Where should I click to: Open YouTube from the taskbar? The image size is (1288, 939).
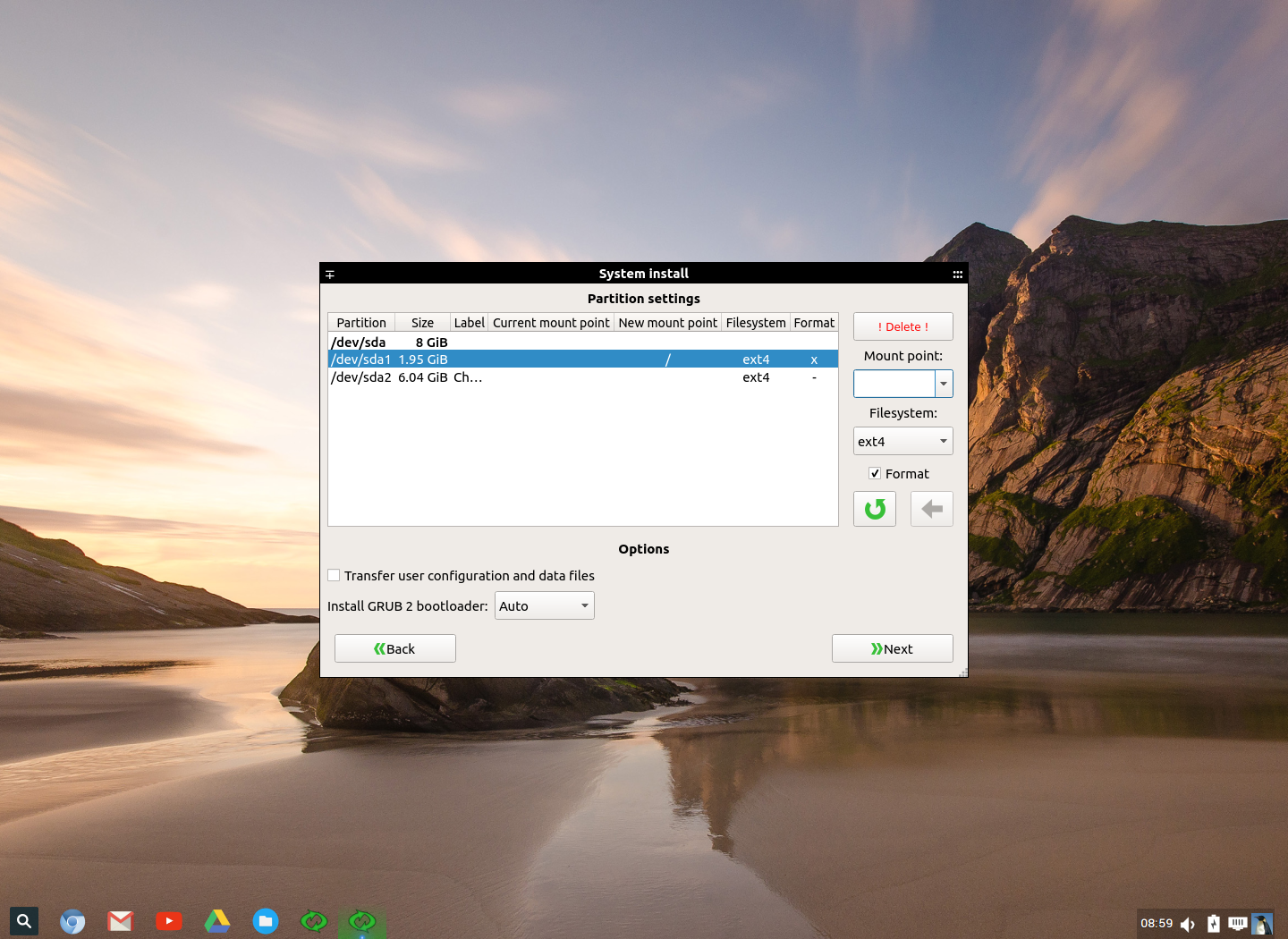pos(169,921)
